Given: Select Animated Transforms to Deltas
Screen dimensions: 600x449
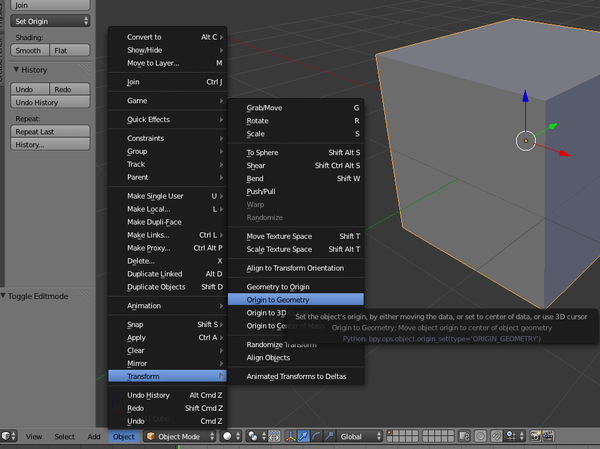Looking at the screenshot, I should pos(296,376).
